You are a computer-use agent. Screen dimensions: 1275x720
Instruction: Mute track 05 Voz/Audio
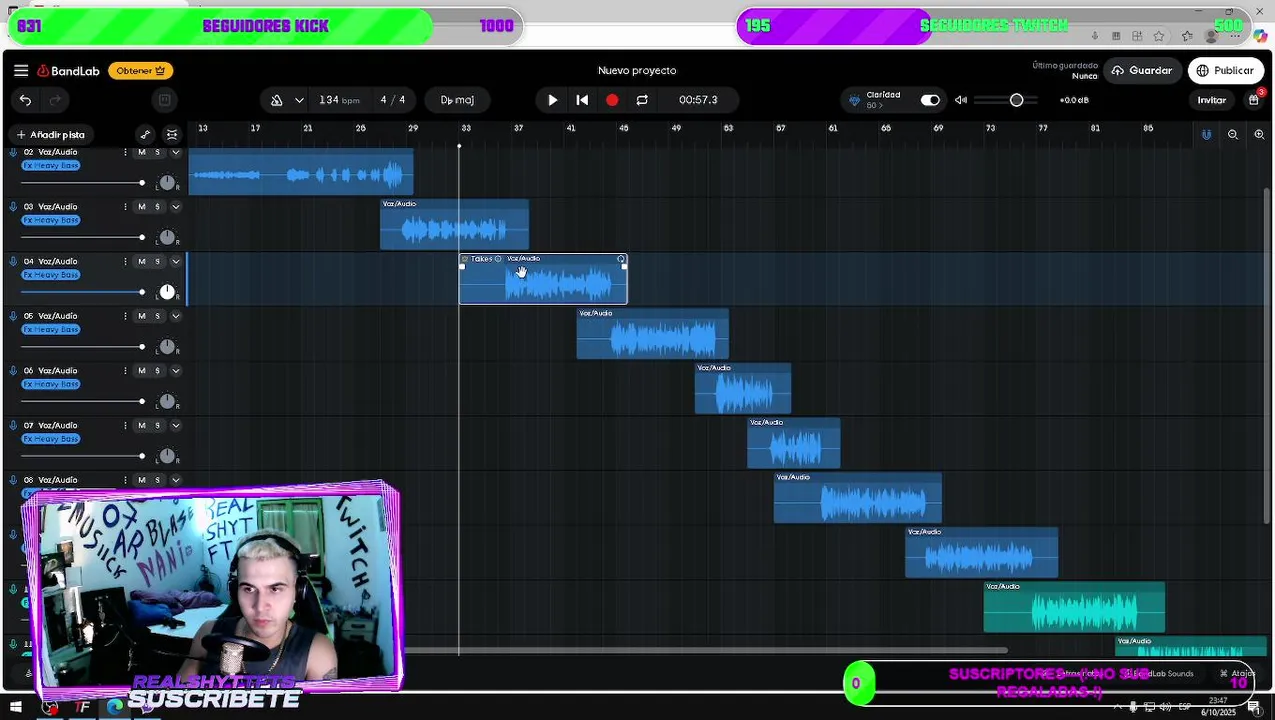141,316
